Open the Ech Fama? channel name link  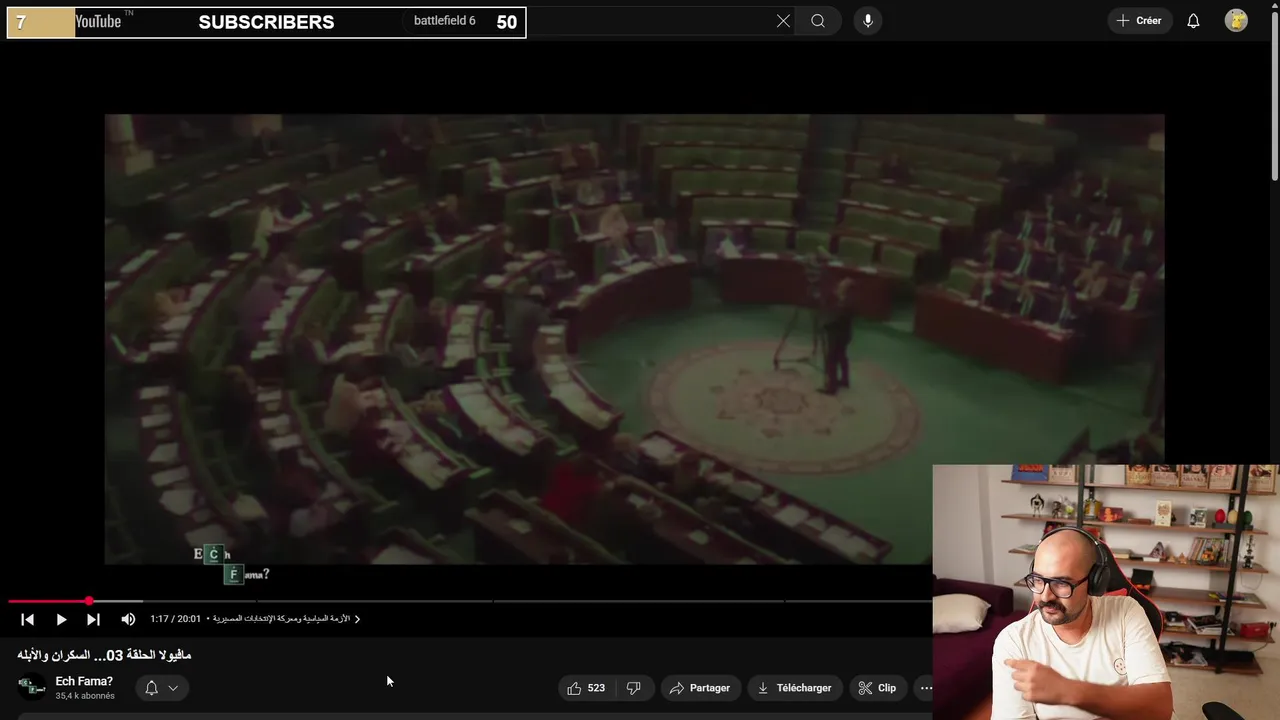click(x=84, y=681)
